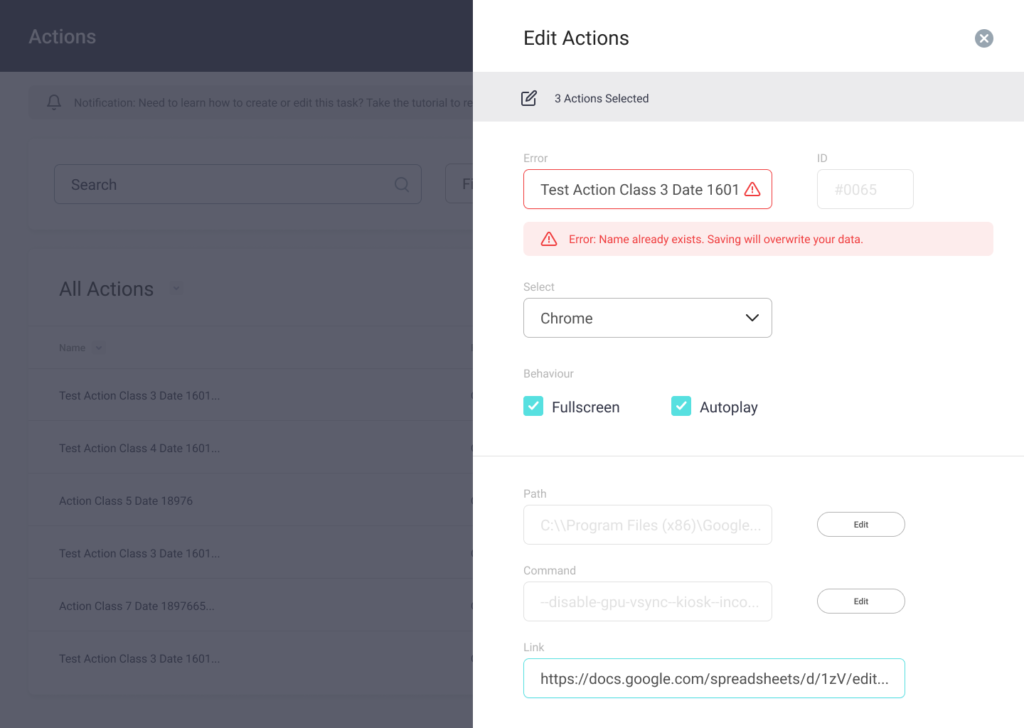Uncheck the Fullscreen checkbox
Image resolution: width=1024 pixels, height=728 pixels.
coord(534,406)
